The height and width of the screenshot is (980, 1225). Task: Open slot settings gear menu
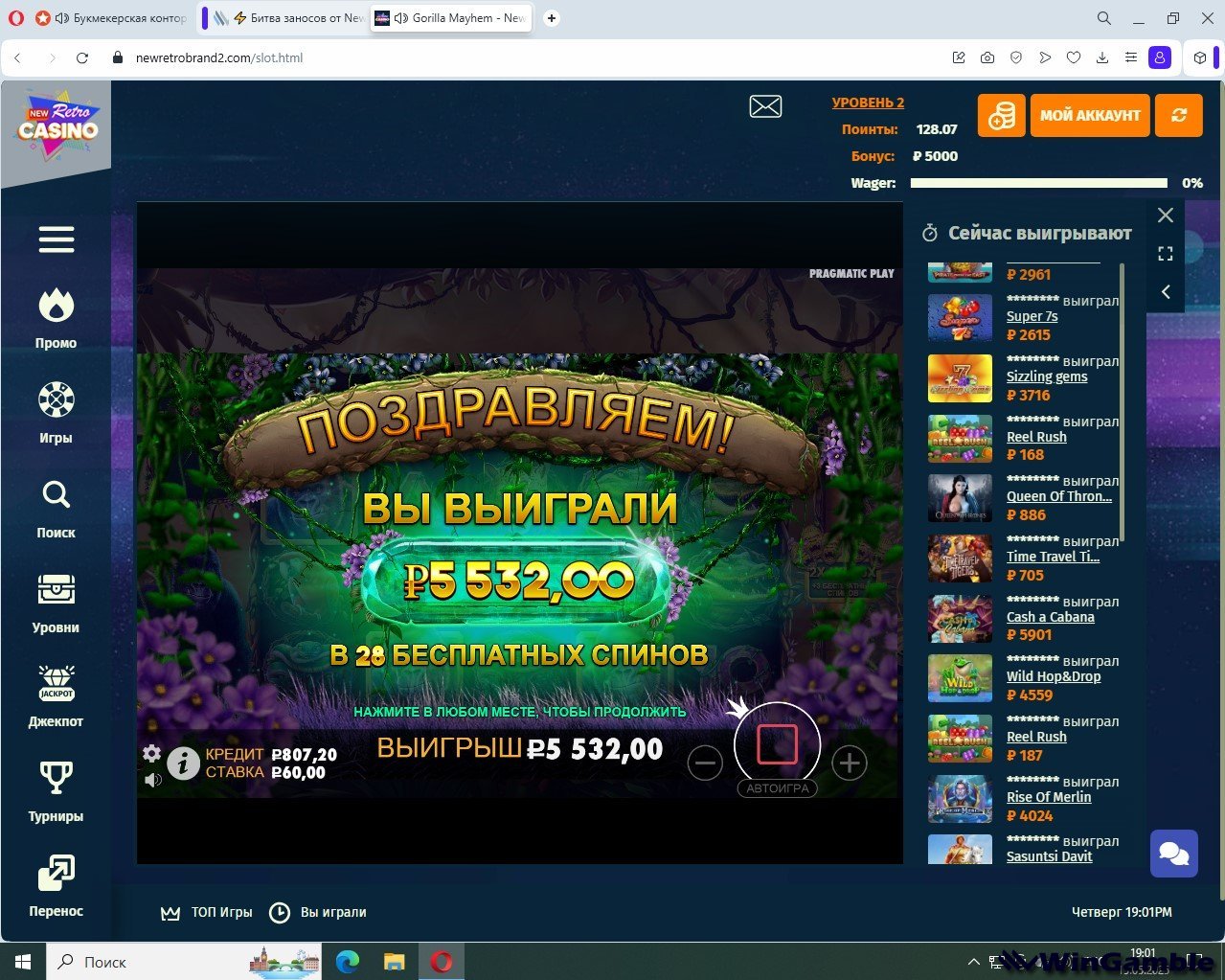tap(152, 753)
